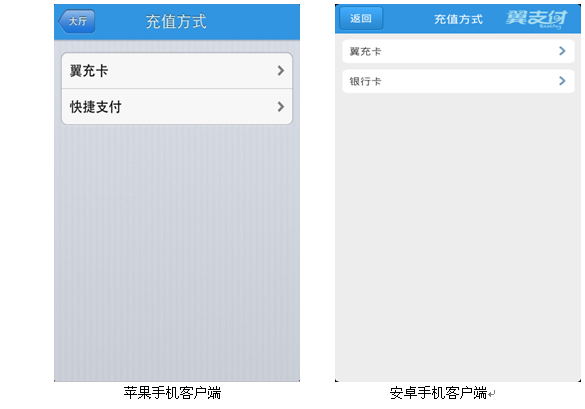
Task: Click the blue chevron beside Android 翼充卡
Action: (562, 51)
